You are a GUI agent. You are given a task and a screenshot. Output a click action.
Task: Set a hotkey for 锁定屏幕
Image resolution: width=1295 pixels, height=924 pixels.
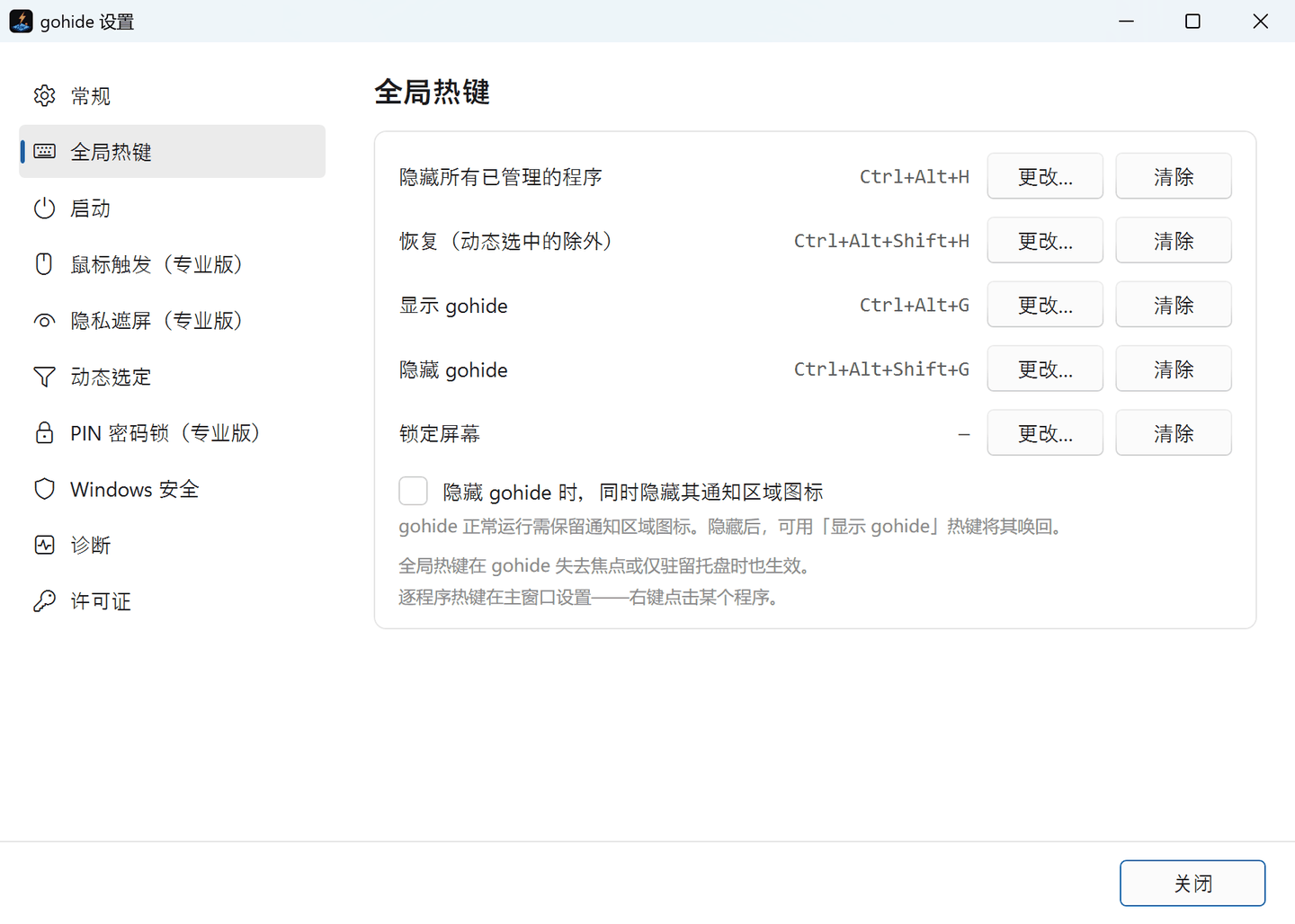1045,433
